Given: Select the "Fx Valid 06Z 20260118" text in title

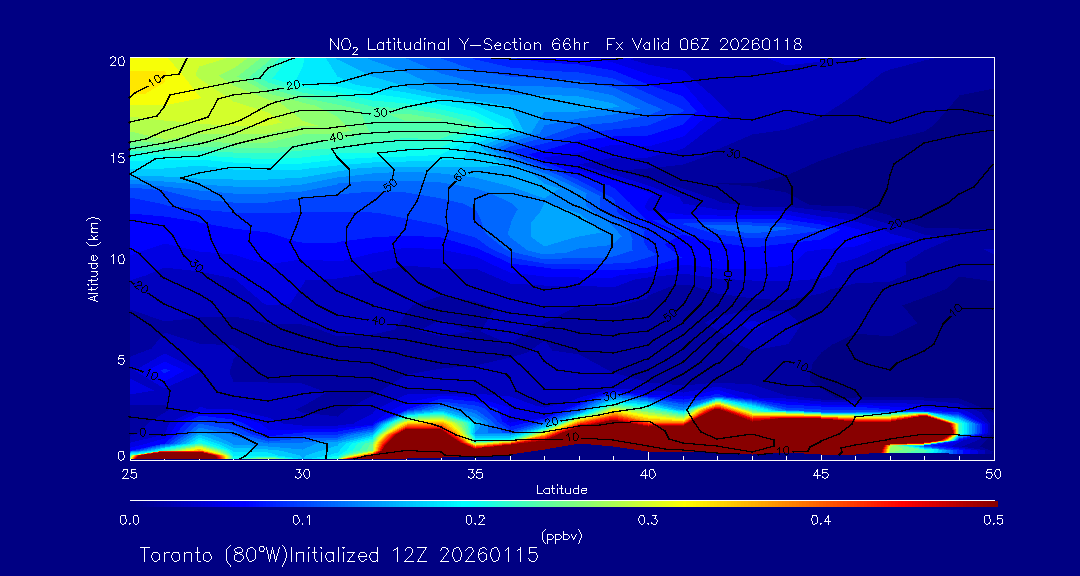Looking at the screenshot, I should tap(703, 45).
